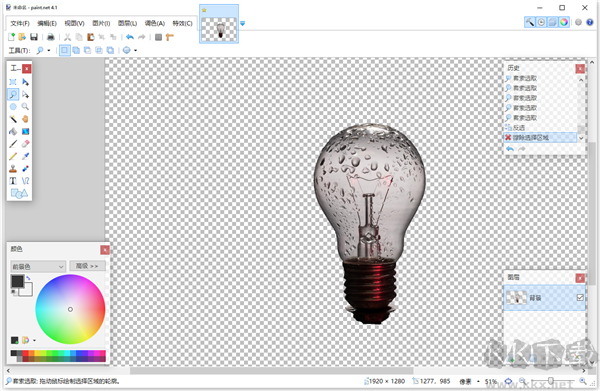The image size is (600, 391).
Task: Expand colors with 高级 >> button
Action: click(87, 266)
